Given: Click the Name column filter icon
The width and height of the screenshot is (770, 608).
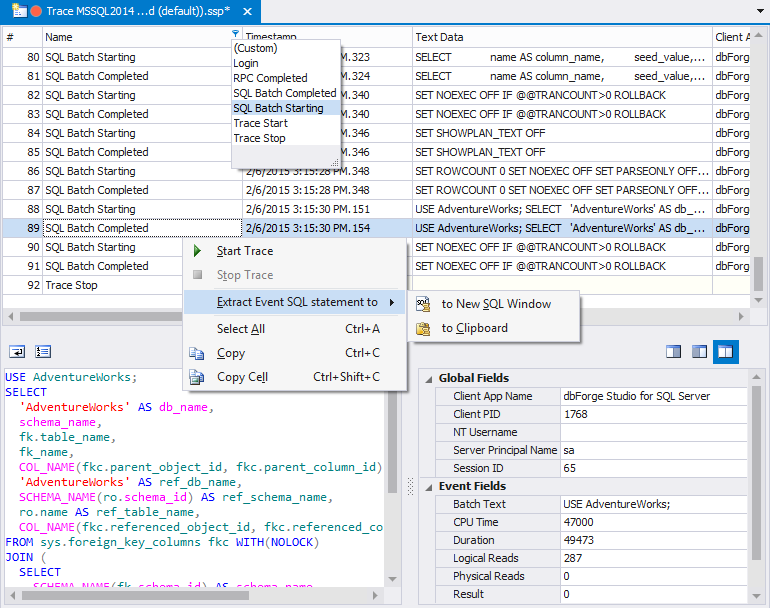Looking at the screenshot, I should (235, 35).
